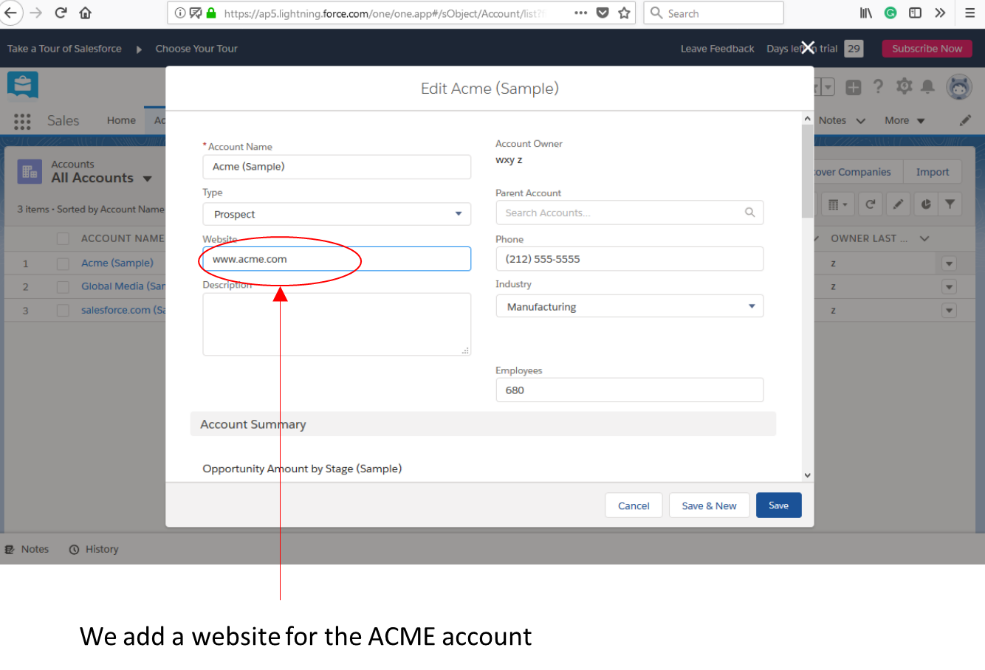Viewport: 985px width, 670px height.
Task: Click the help question mark icon
Action: pos(878,87)
